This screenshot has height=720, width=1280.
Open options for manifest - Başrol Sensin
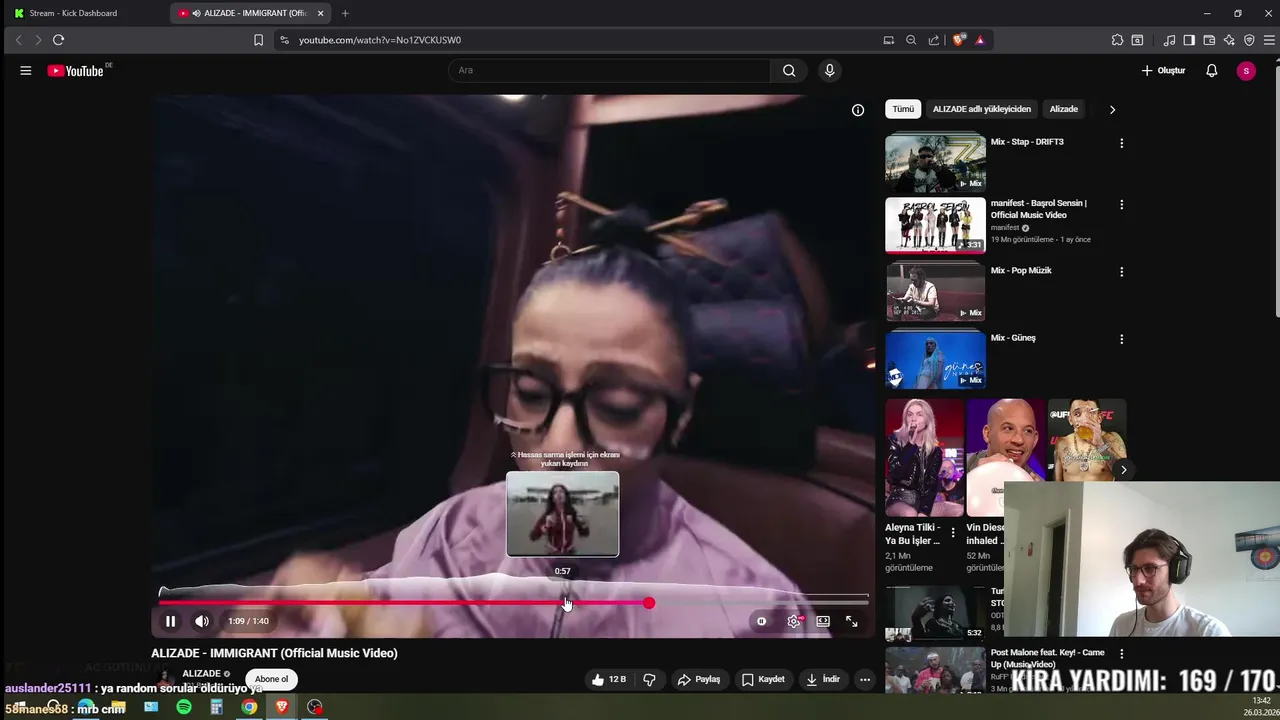click(x=1121, y=204)
